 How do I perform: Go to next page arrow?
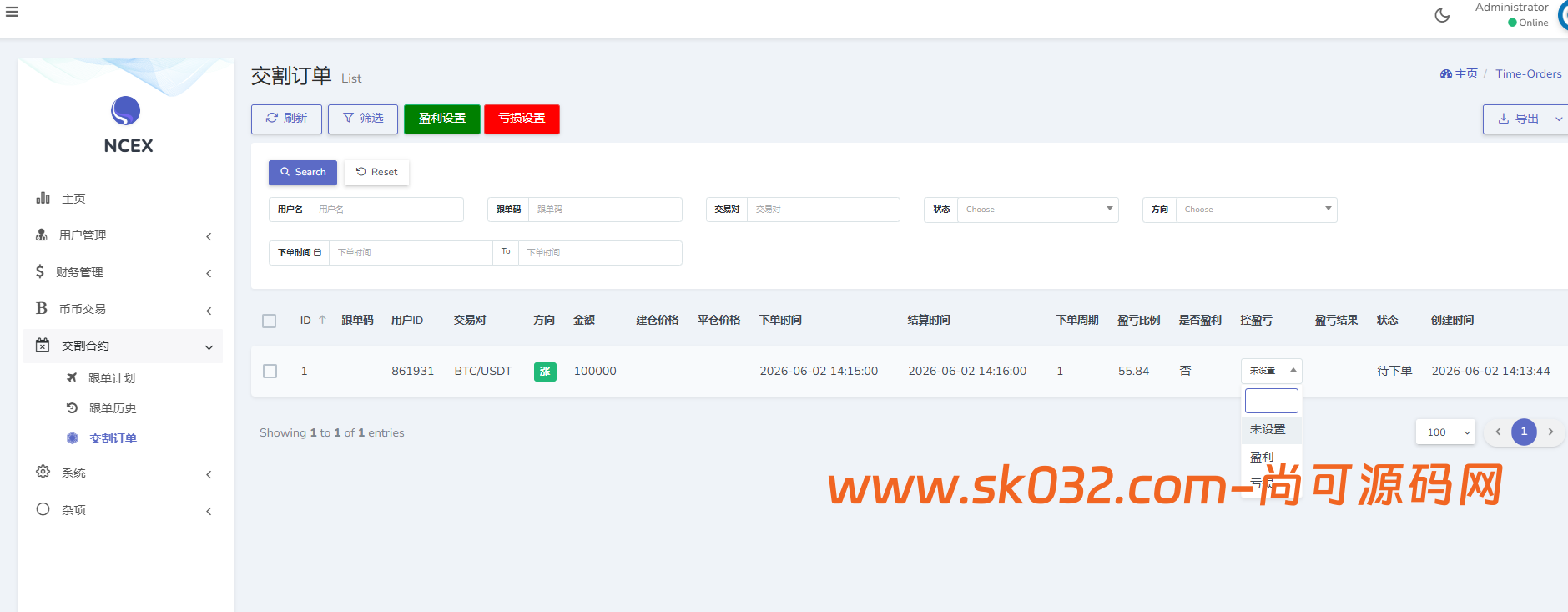coord(1550,432)
